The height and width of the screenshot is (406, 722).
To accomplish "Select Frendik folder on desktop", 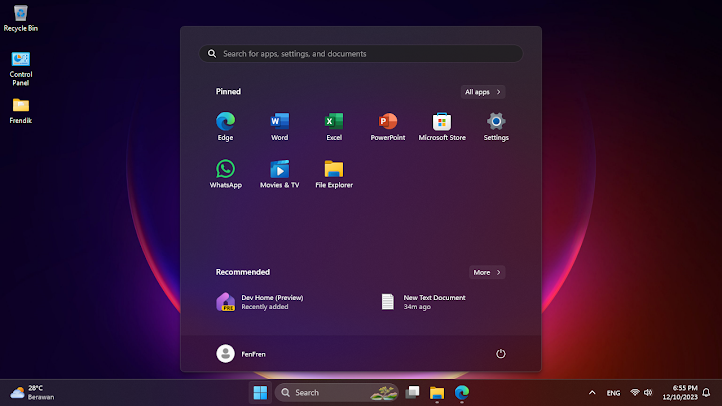I will (x=21, y=111).
